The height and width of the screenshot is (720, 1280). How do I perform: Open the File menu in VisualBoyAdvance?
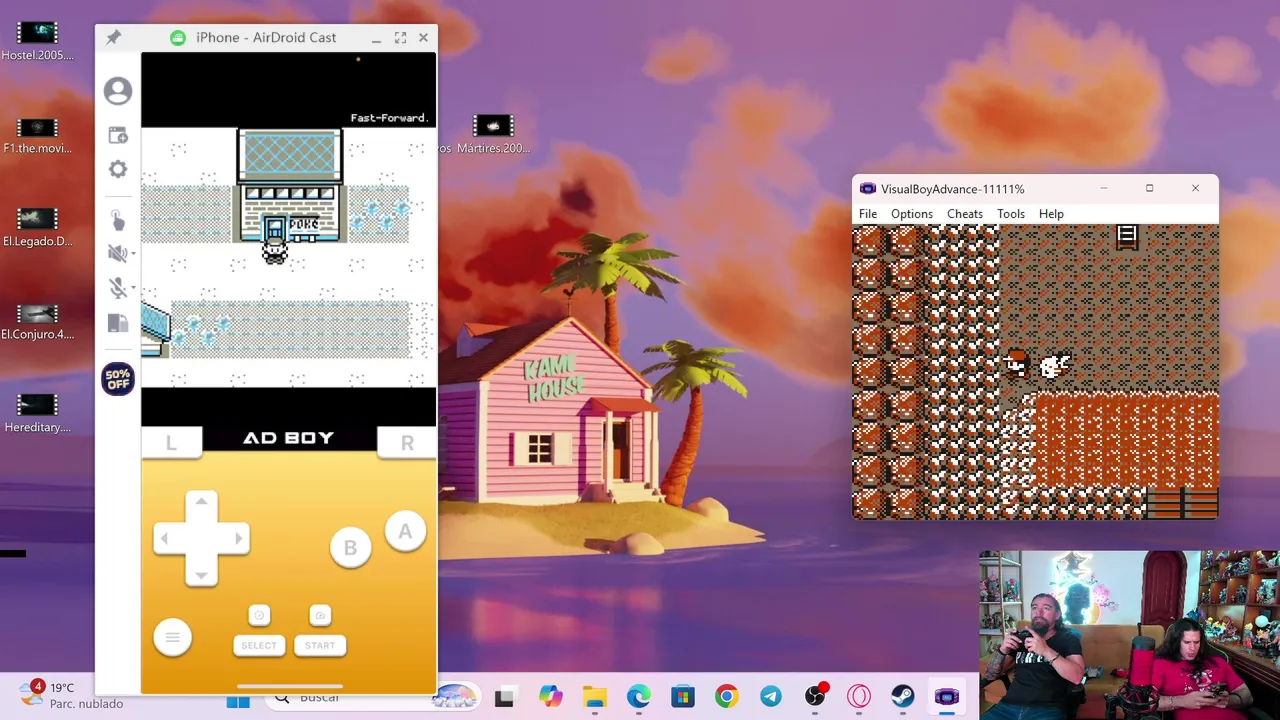868,214
